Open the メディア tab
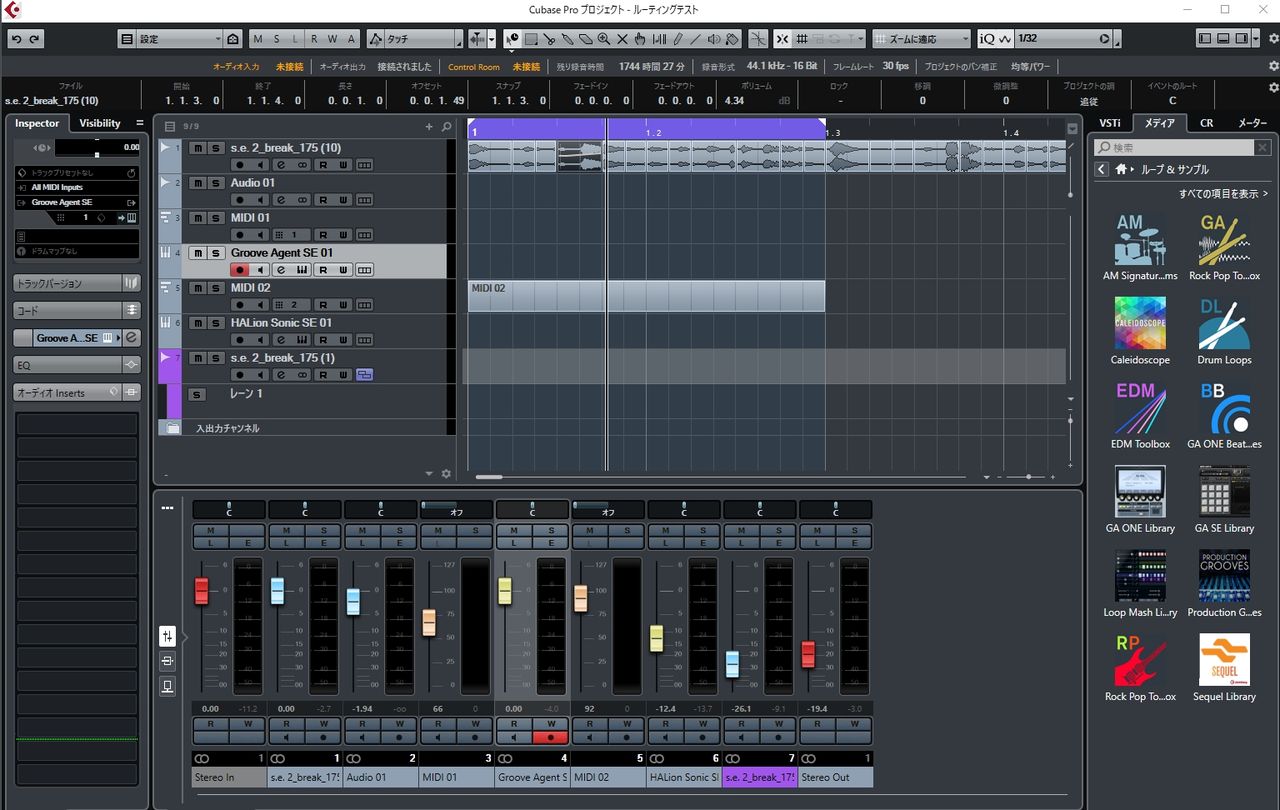Viewport: 1280px width, 810px height. click(x=1160, y=123)
